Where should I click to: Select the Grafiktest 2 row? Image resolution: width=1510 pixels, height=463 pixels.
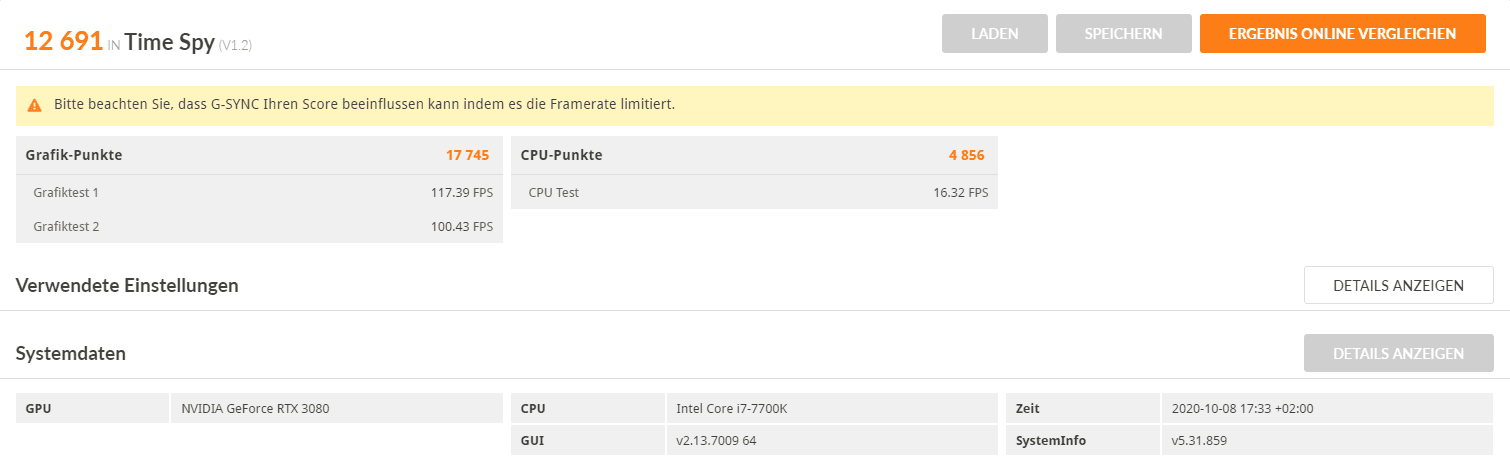(259, 226)
